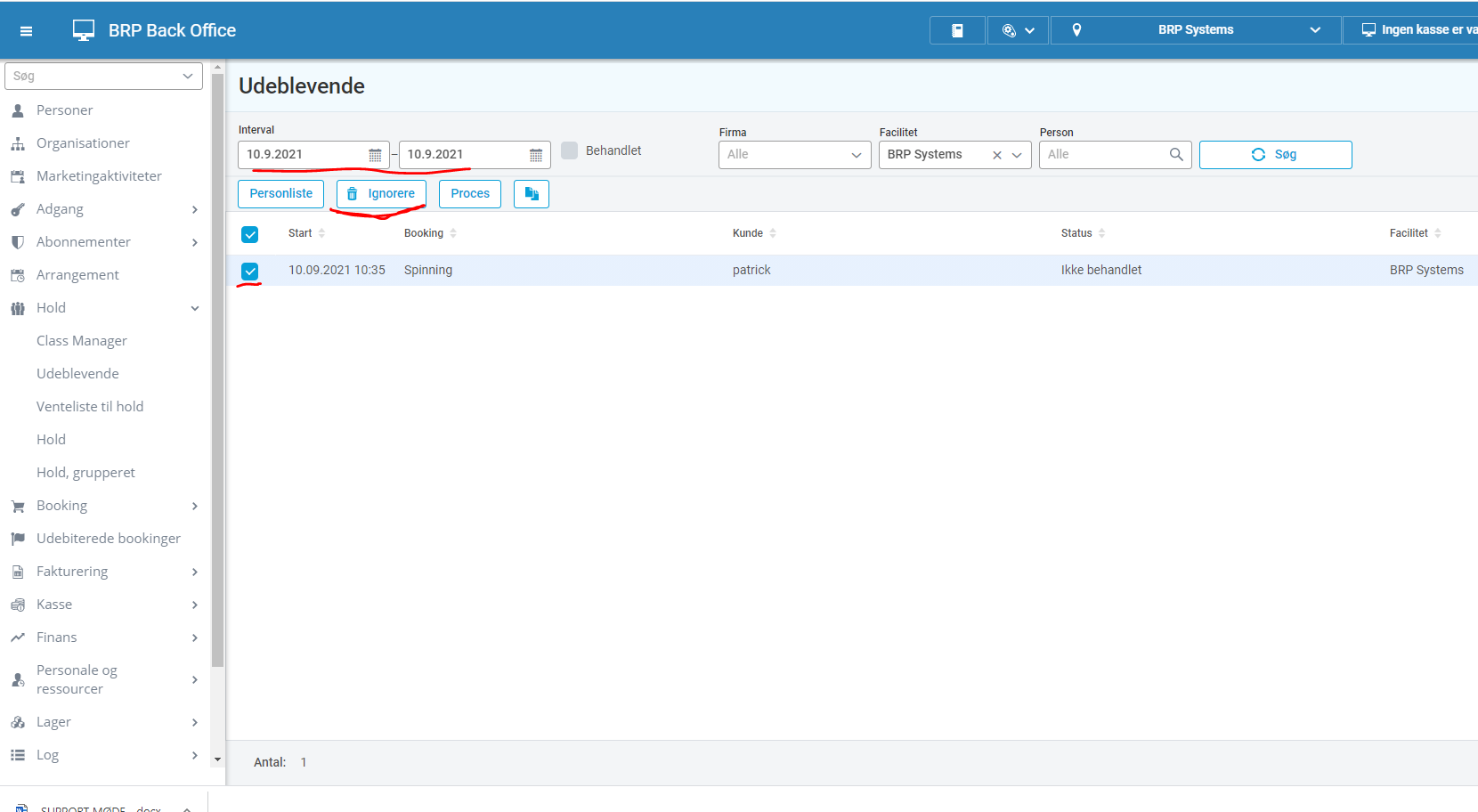Image resolution: width=1478 pixels, height=812 pixels.
Task: Sort by the Booking column
Action: (430, 233)
